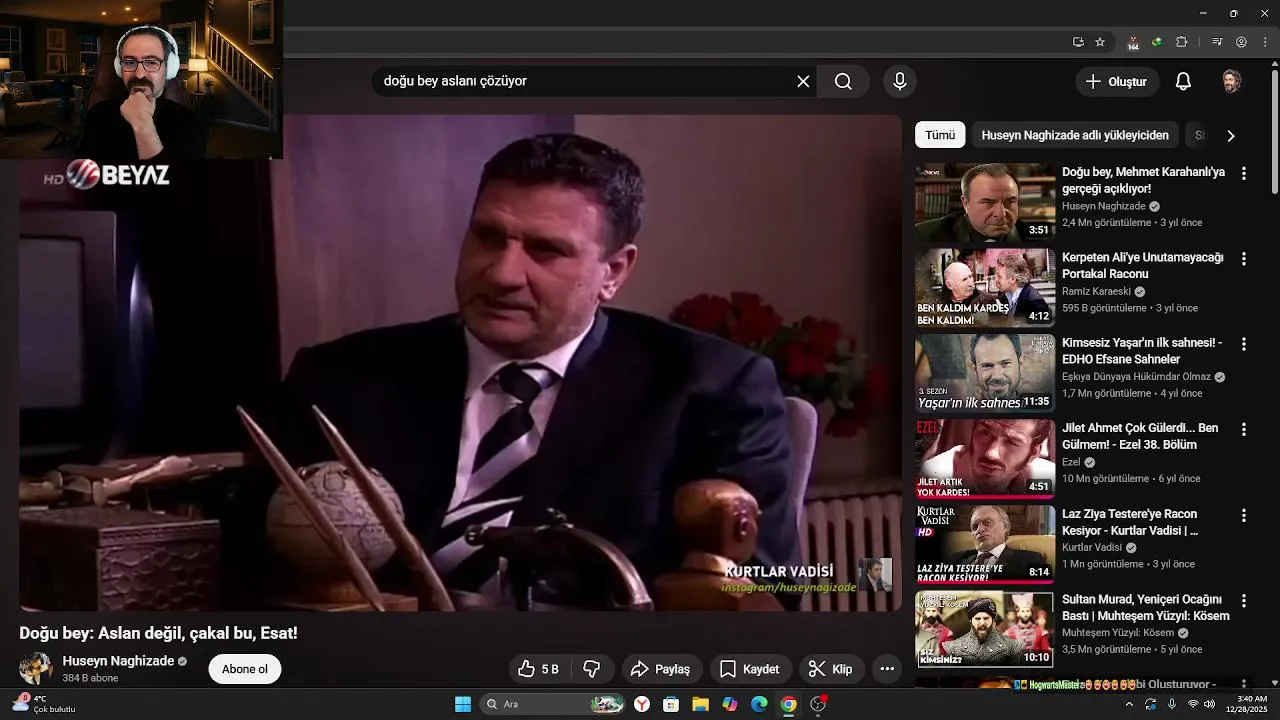Select the Tümü filter chip
Viewport: 1280px width, 720px height.
940,135
